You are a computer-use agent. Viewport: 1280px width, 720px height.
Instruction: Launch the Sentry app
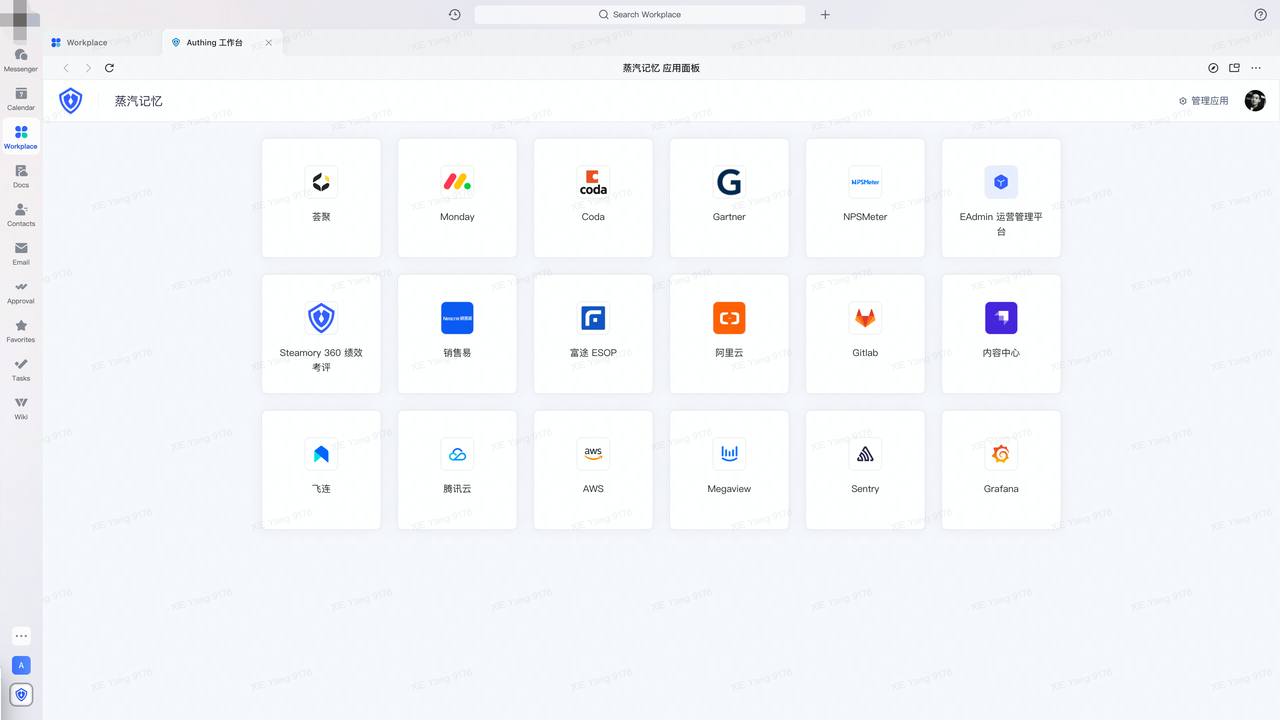point(865,470)
